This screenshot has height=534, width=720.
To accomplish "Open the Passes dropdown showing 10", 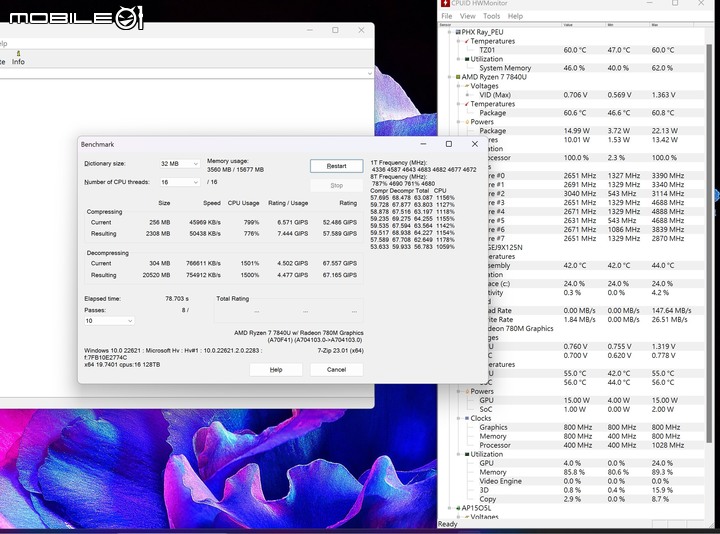I will (x=109, y=321).
